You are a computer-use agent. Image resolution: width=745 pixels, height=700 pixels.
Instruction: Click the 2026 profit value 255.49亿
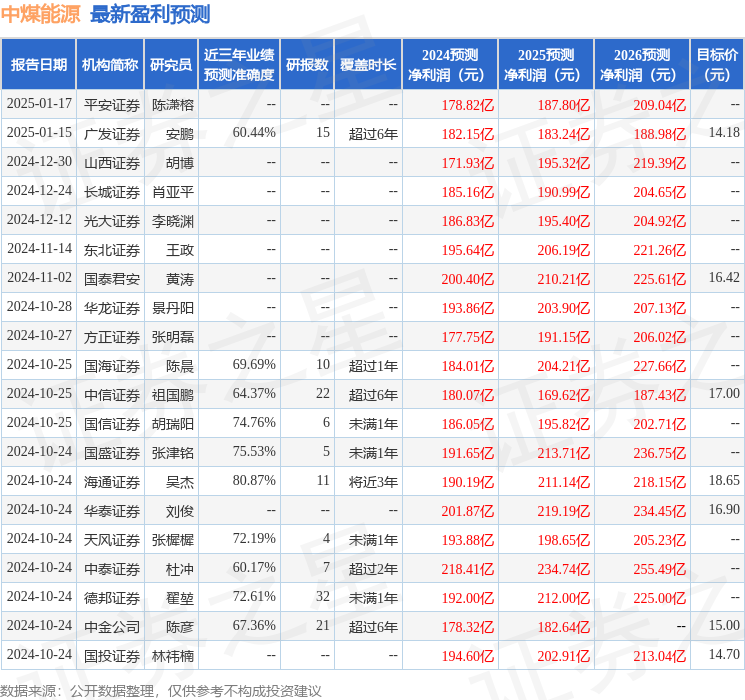coord(660,569)
